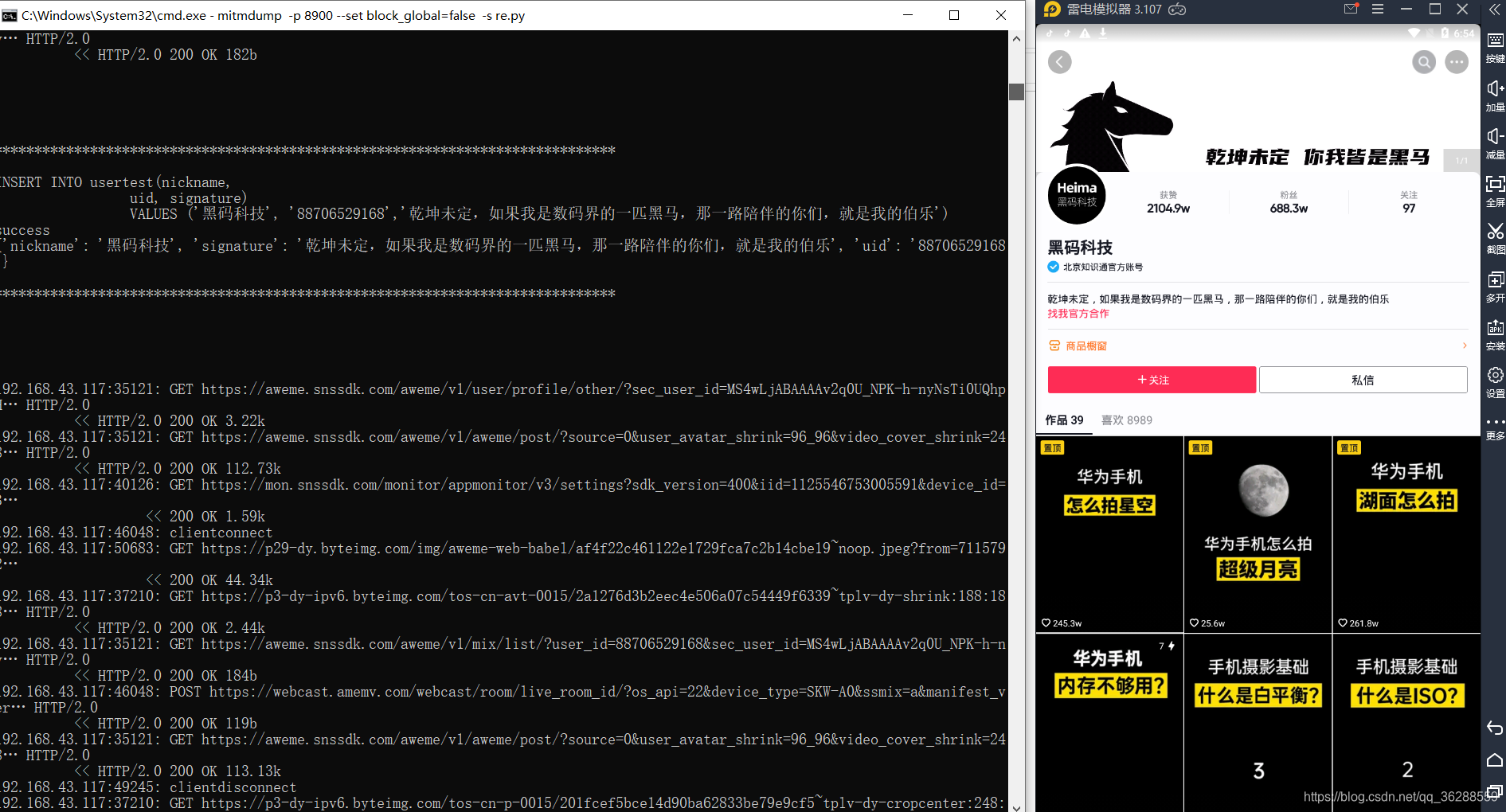Image resolution: width=1506 pixels, height=812 pixels.
Task: View the 关注 97 following list
Action: click(1409, 202)
